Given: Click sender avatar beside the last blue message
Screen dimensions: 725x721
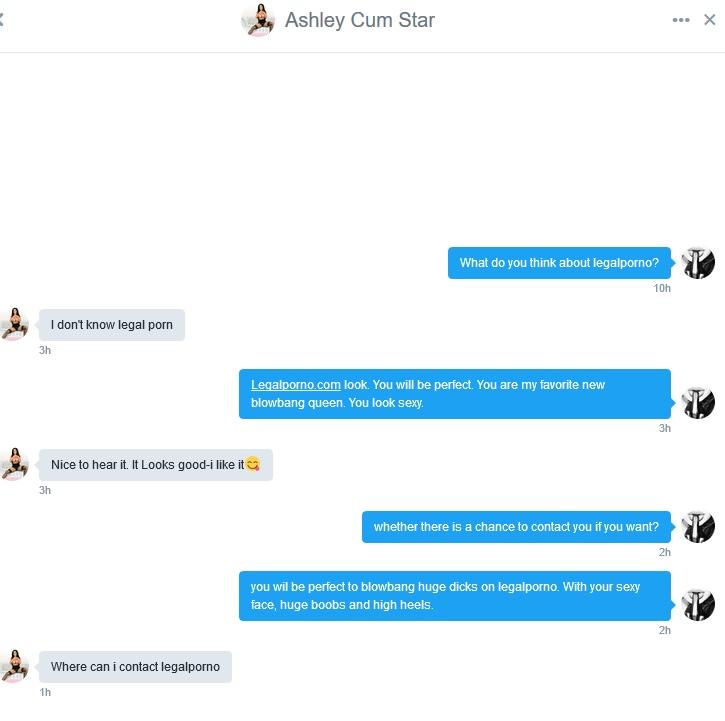Looking at the screenshot, I should [699, 604].
